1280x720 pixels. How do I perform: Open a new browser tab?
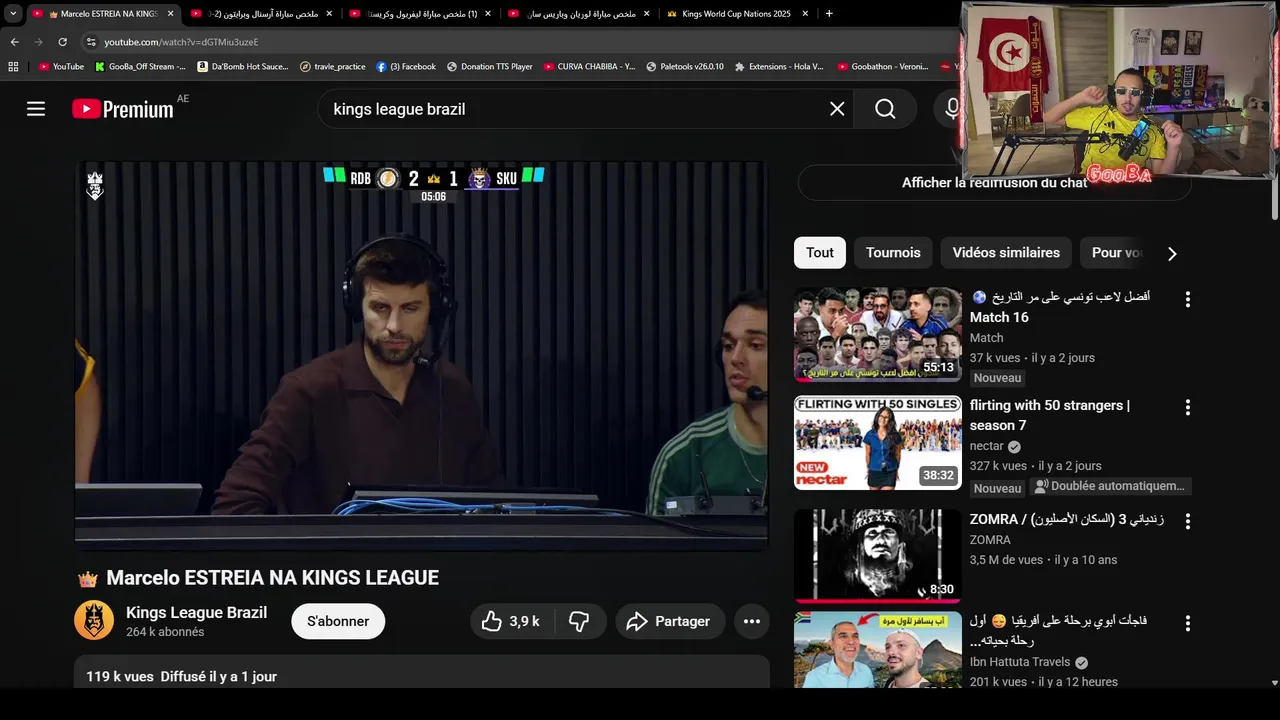pyautogui.click(x=829, y=14)
